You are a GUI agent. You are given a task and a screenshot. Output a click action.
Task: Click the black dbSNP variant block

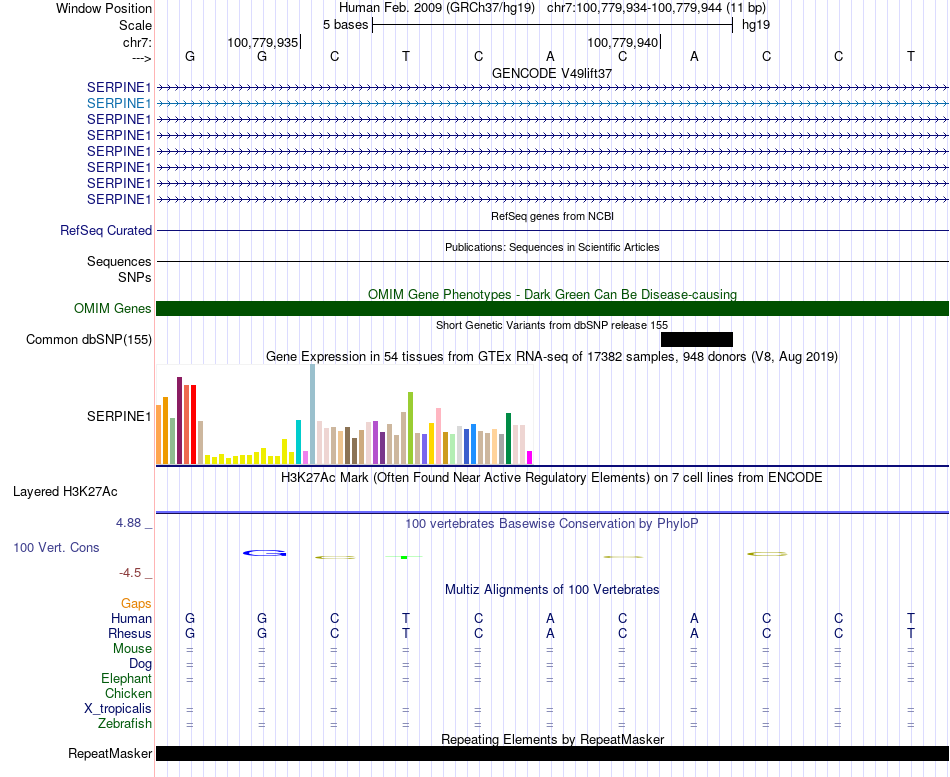pyautogui.click(x=697, y=339)
